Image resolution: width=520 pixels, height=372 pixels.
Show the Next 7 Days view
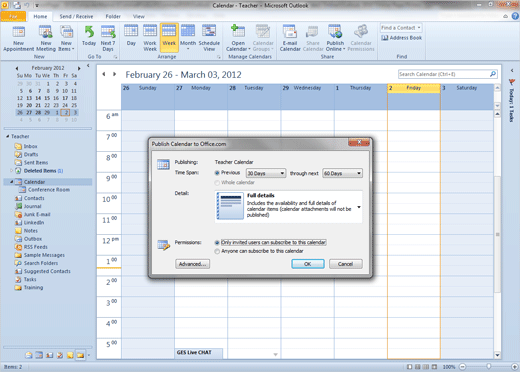[x=108, y=39]
